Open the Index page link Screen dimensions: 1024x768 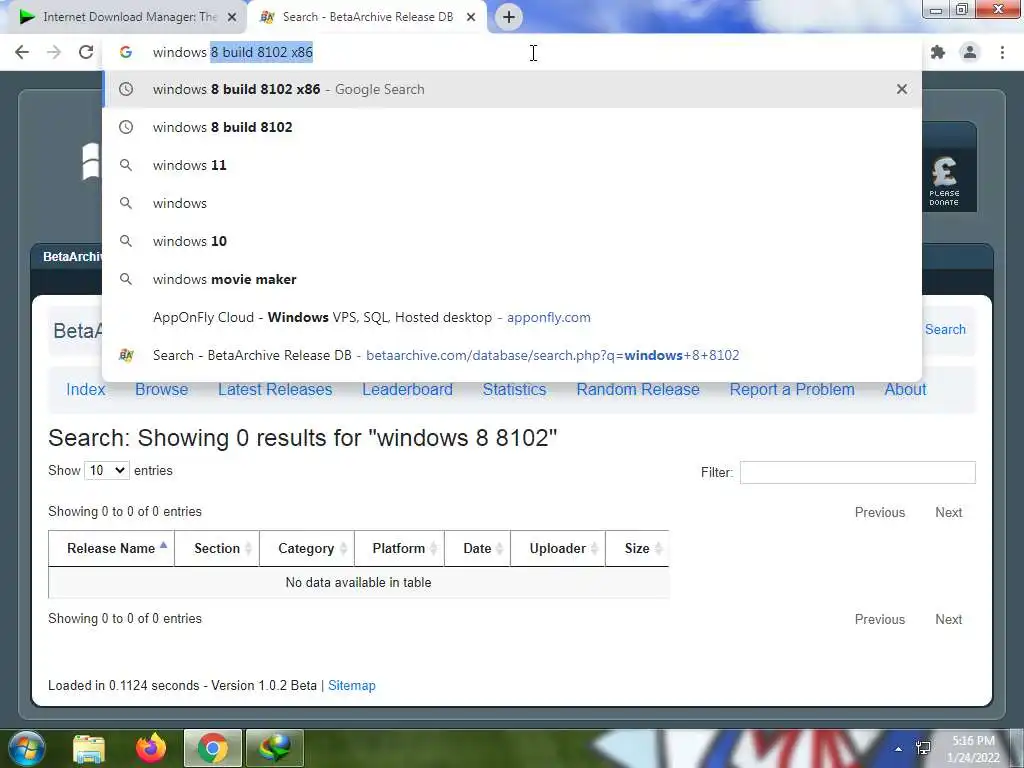(86, 389)
